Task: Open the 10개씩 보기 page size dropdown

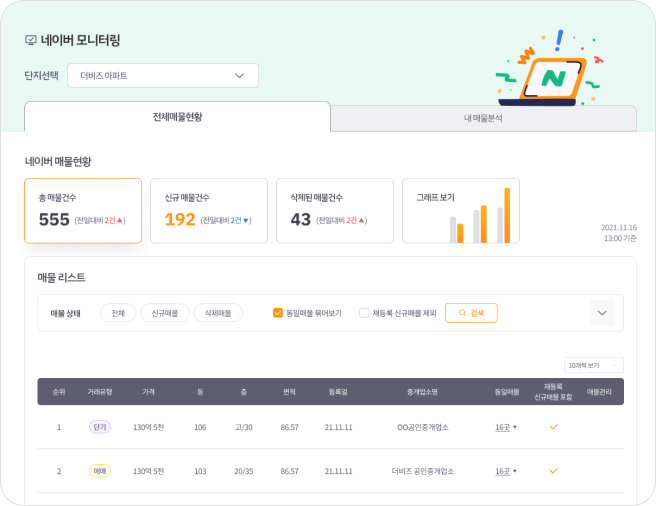Action: click(594, 365)
